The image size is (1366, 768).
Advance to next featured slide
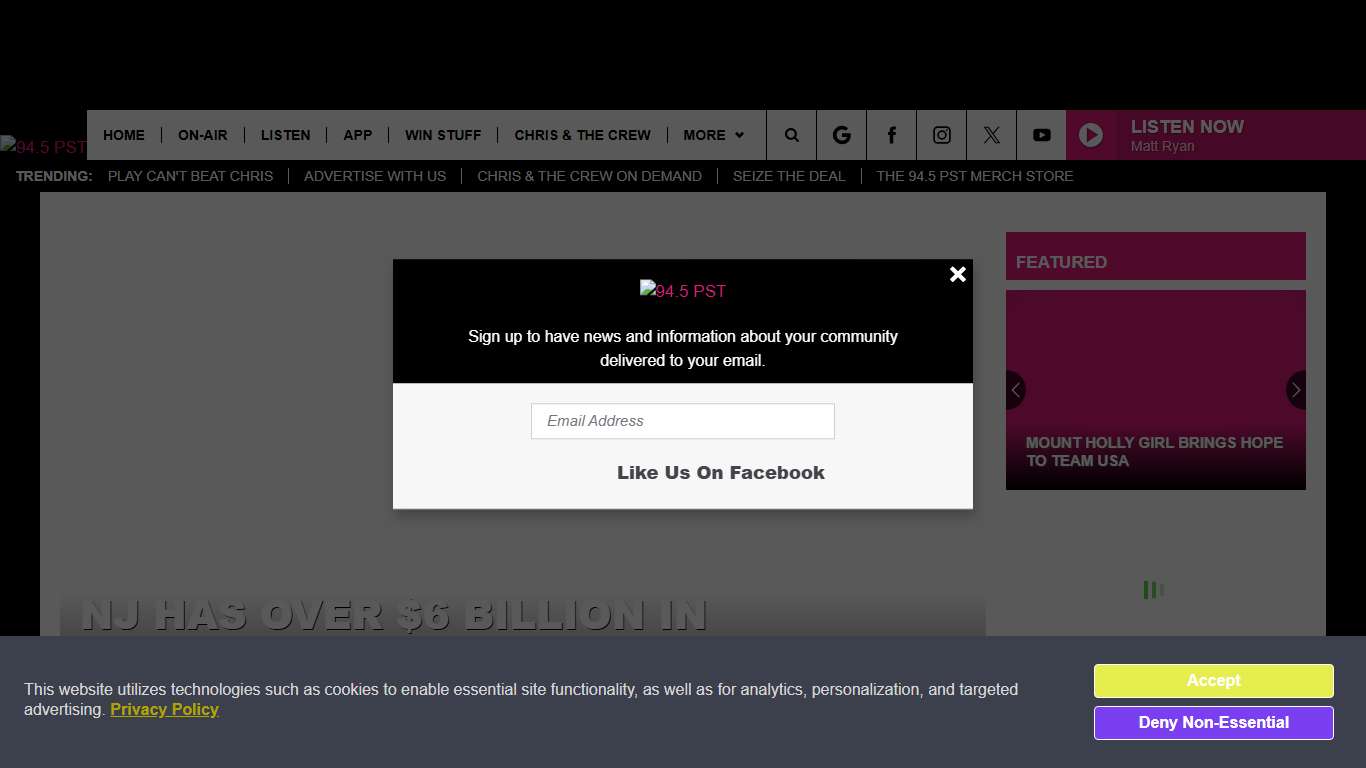(1296, 390)
